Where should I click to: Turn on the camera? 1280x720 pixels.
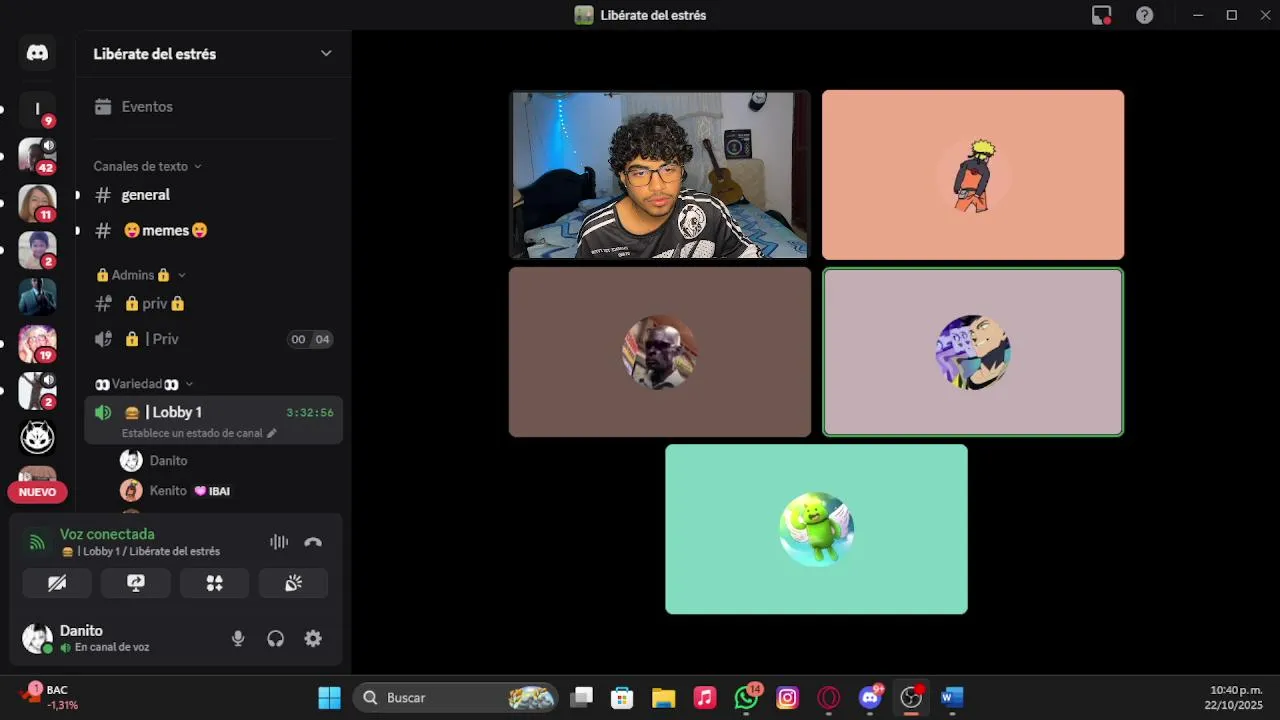(x=57, y=583)
